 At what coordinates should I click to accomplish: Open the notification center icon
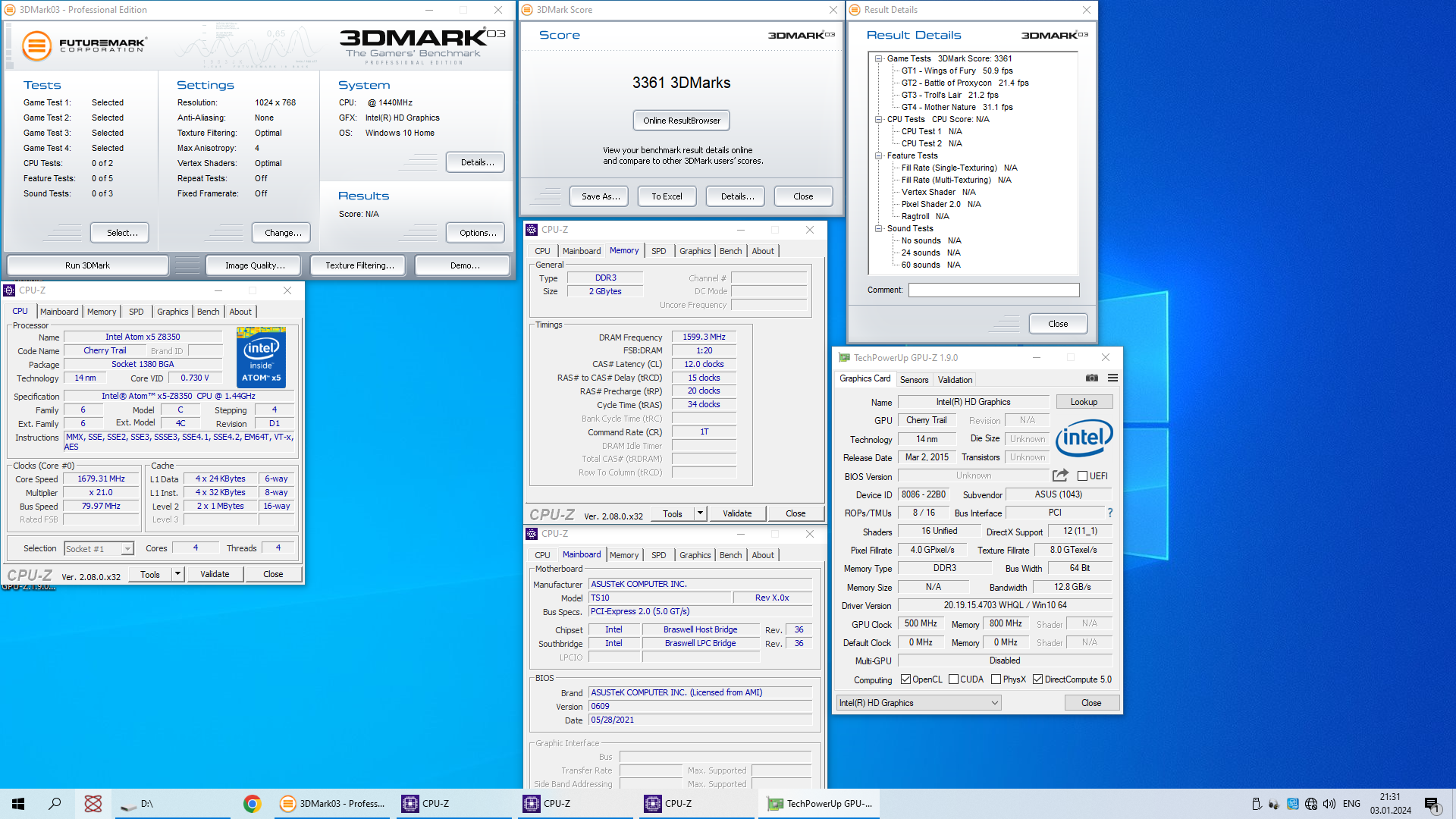click(1432, 805)
